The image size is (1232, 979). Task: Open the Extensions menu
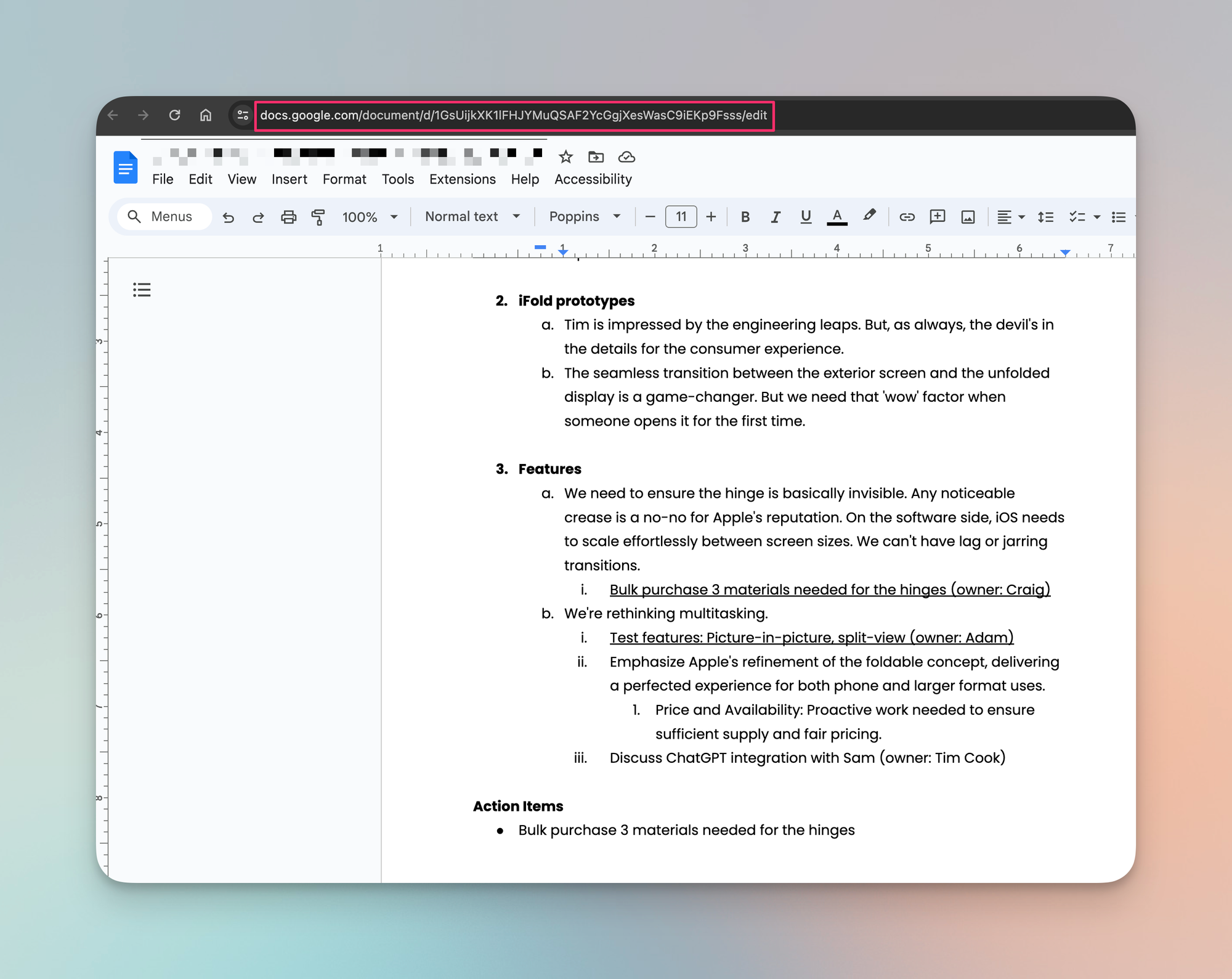tap(462, 179)
